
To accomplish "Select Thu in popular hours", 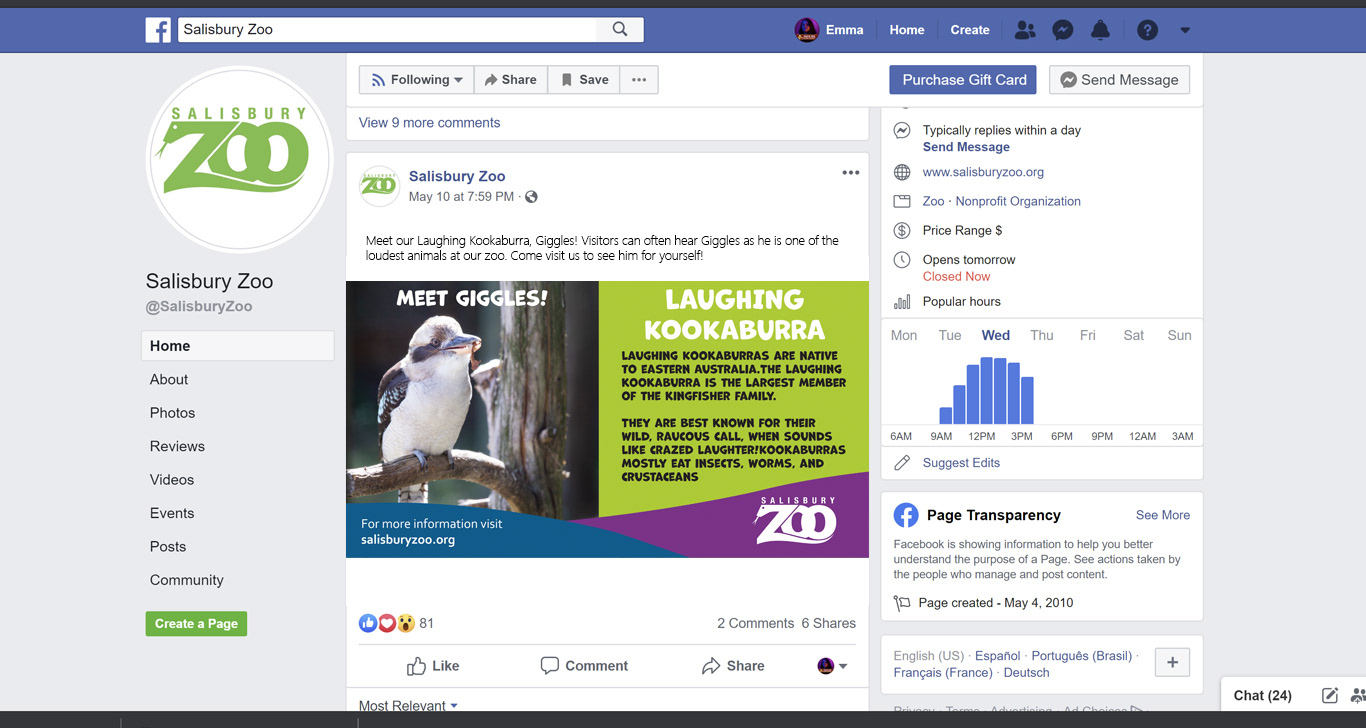I will pyautogui.click(x=1042, y=335).
